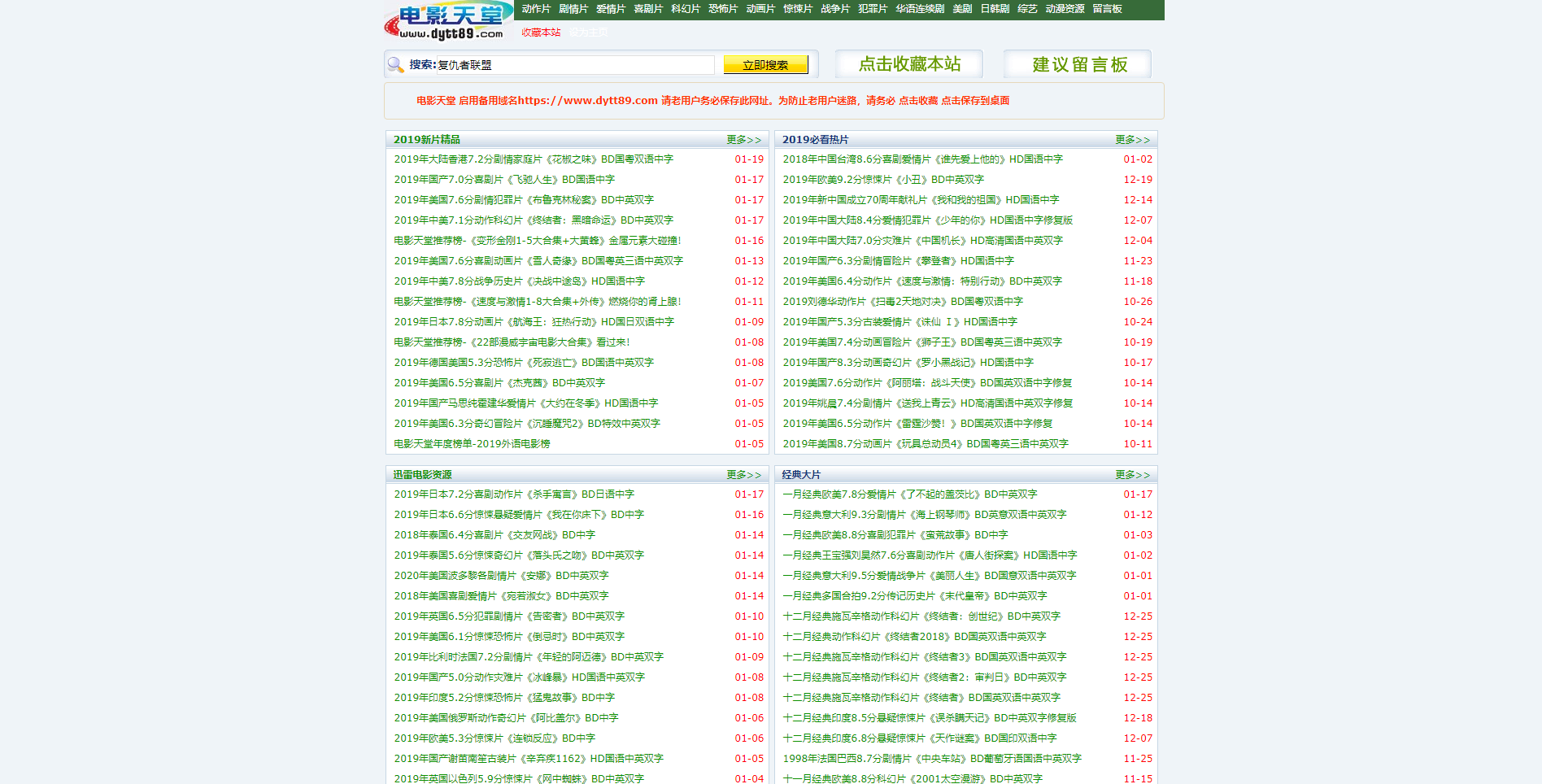1542x784 pixels.
Task: Open 《航海王：狂热行动》 link
Action: pos(534,322)
